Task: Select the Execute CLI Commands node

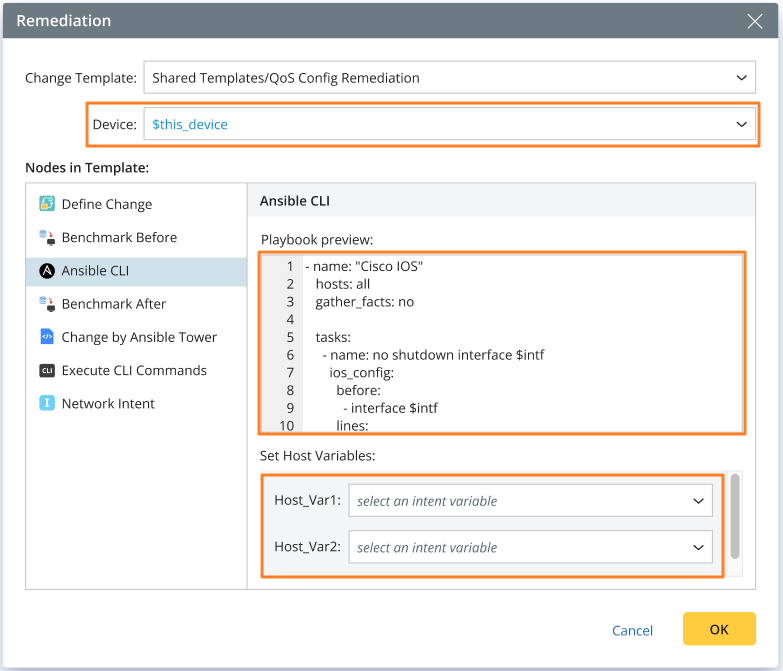Action: (134, 371)
